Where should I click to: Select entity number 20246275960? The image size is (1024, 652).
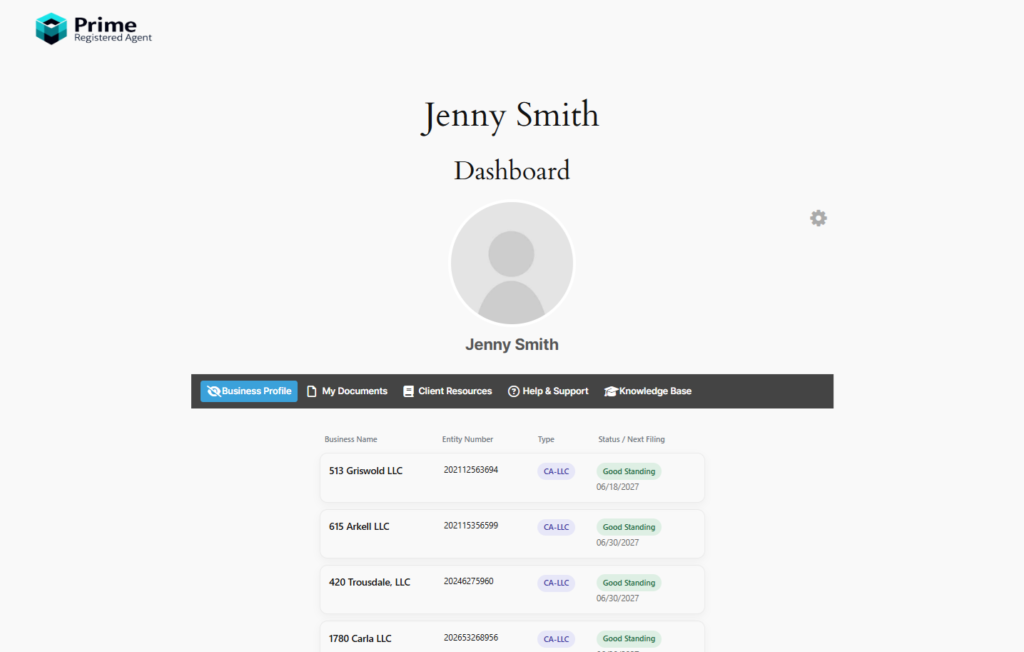468,581
